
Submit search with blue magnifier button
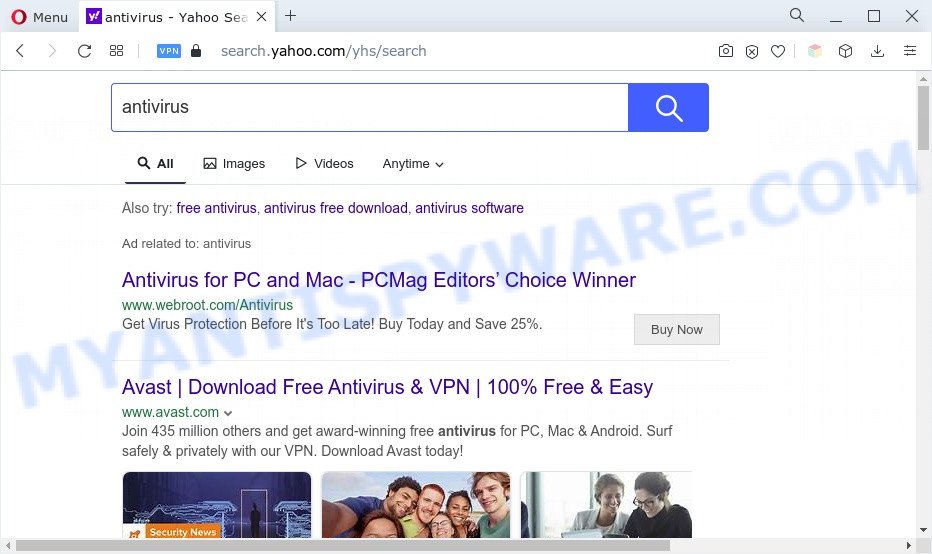[x=668, y=107]
